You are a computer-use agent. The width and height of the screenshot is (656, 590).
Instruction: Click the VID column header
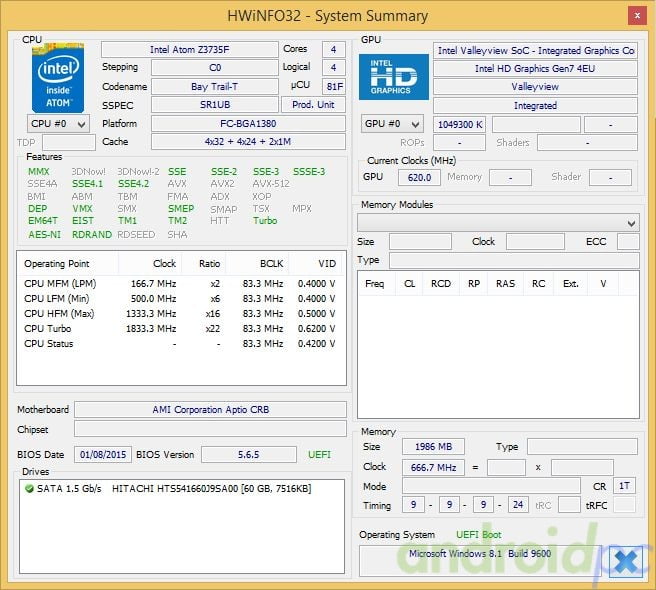317,264
